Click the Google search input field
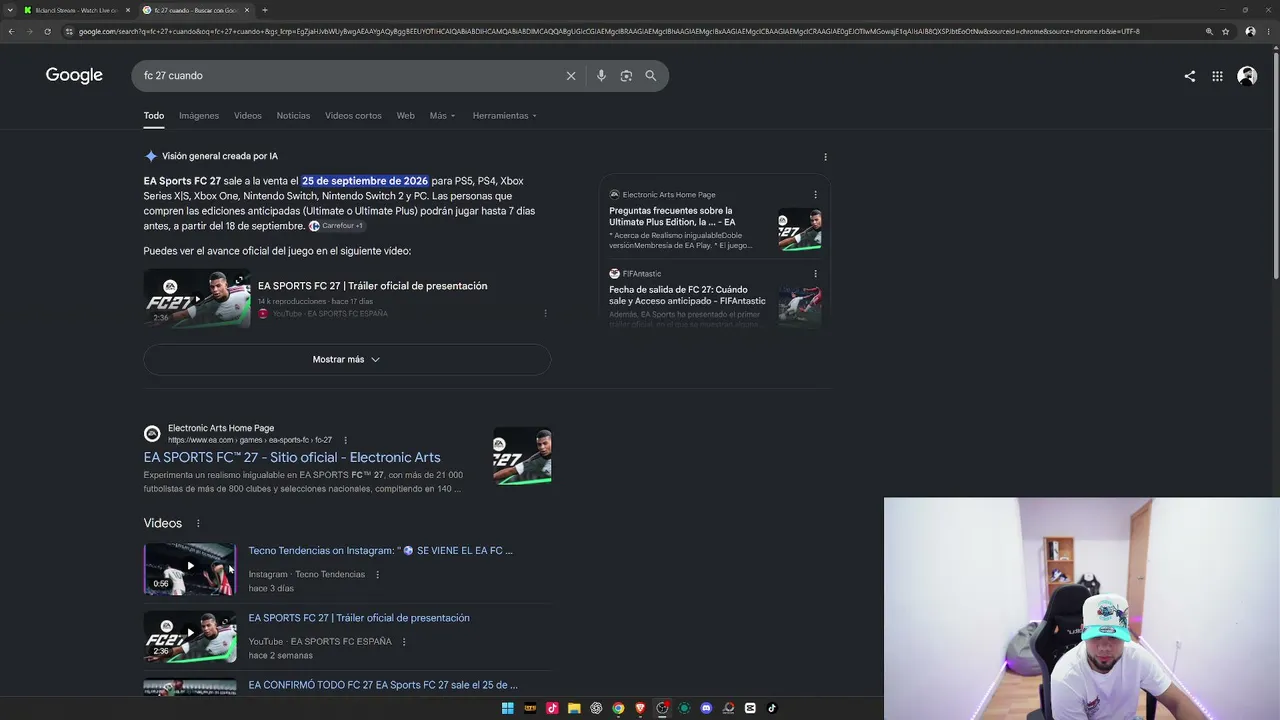This screenshot has height=720, width=1280. [x=350, y=76]
